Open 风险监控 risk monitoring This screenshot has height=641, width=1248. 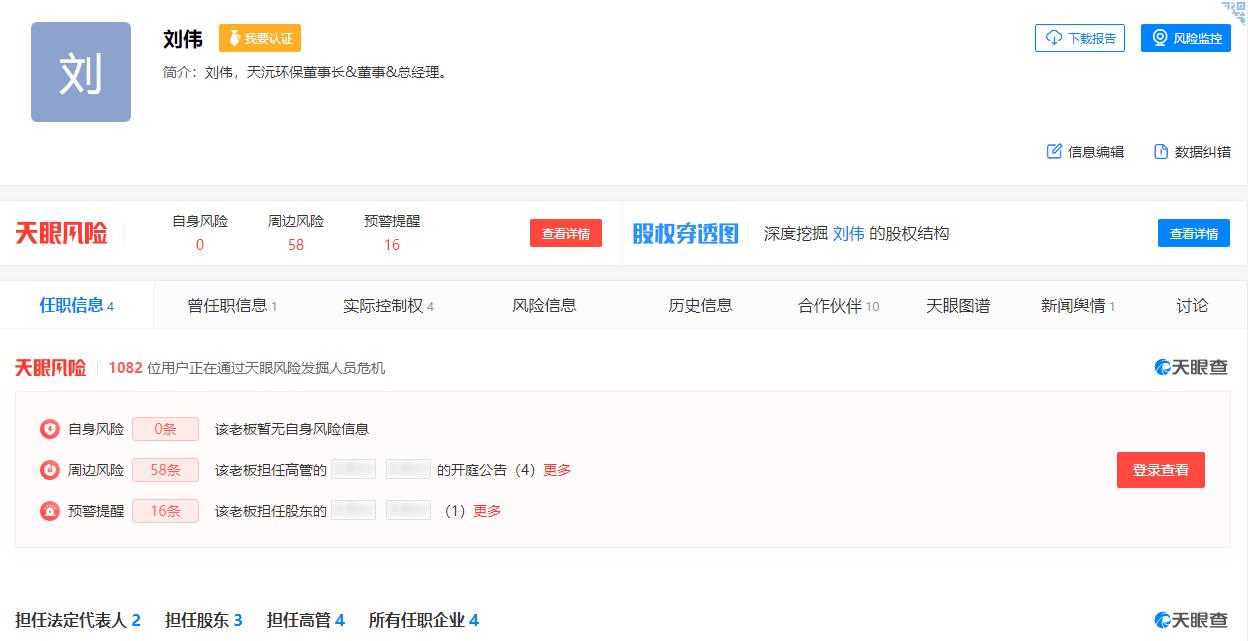coord(1186,38)
